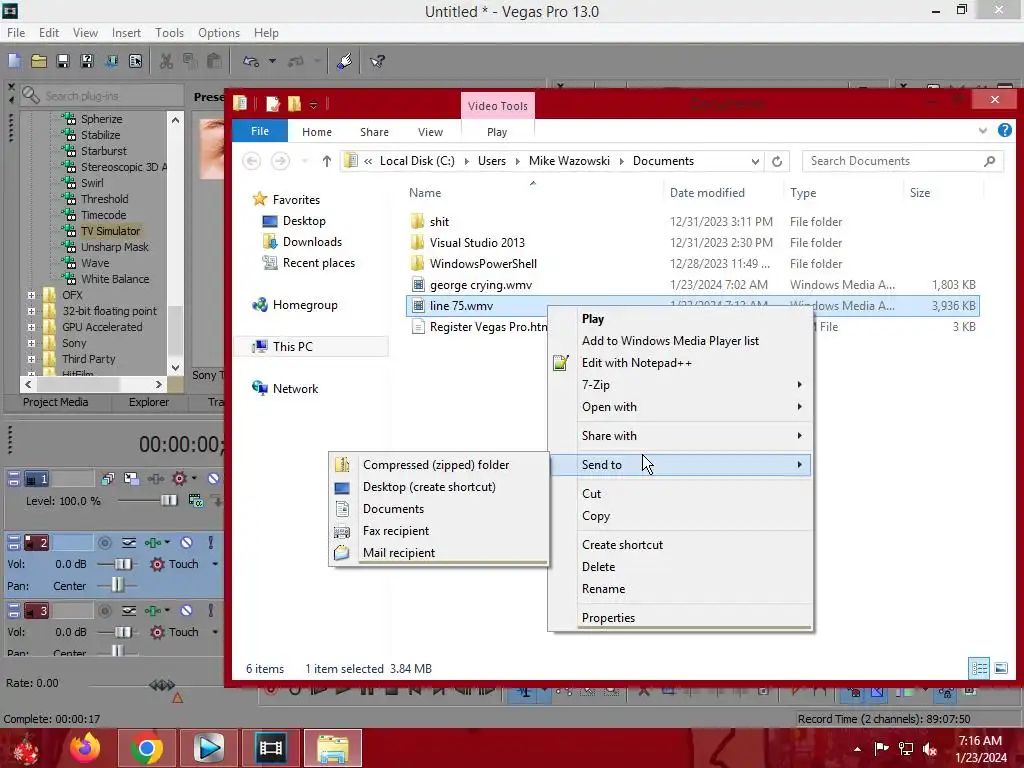Open the Tools menu in Vegas
Viewport: 1024px width, 768px height.
(x=169, y=33)
